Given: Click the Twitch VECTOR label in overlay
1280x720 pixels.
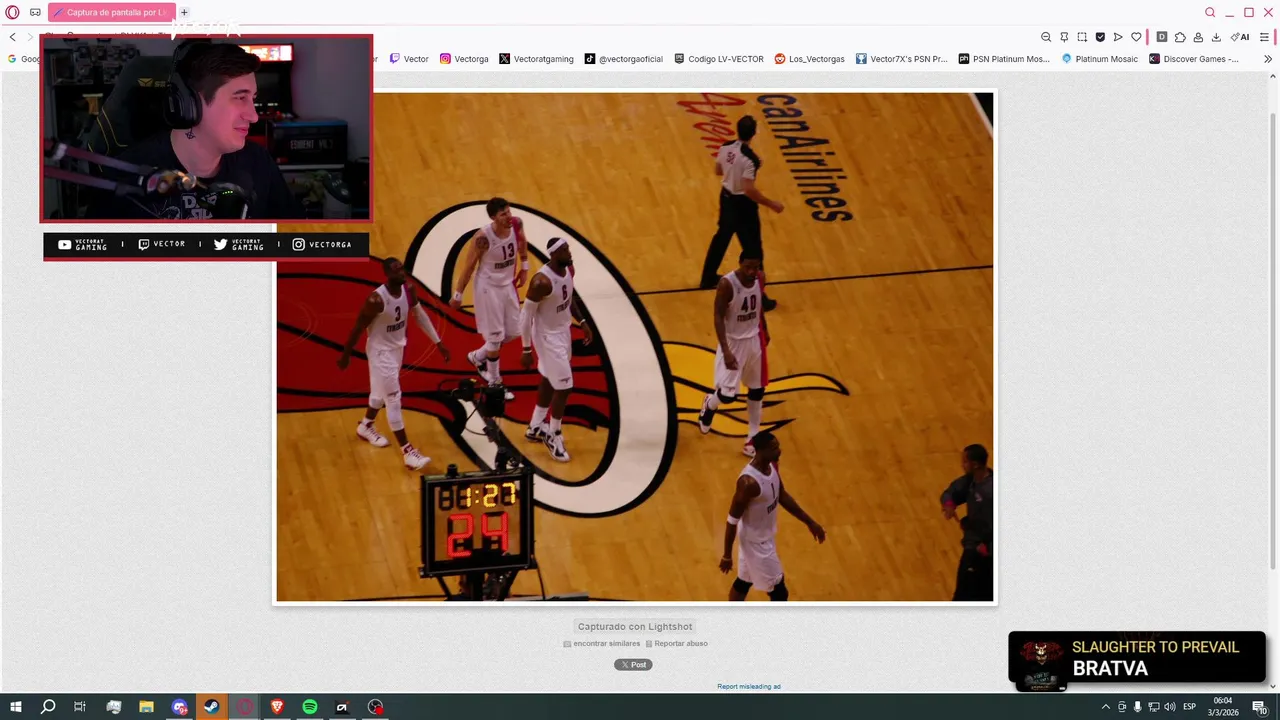Looking at the screenshot, I should pyautogui.click(x=162, y=244).
